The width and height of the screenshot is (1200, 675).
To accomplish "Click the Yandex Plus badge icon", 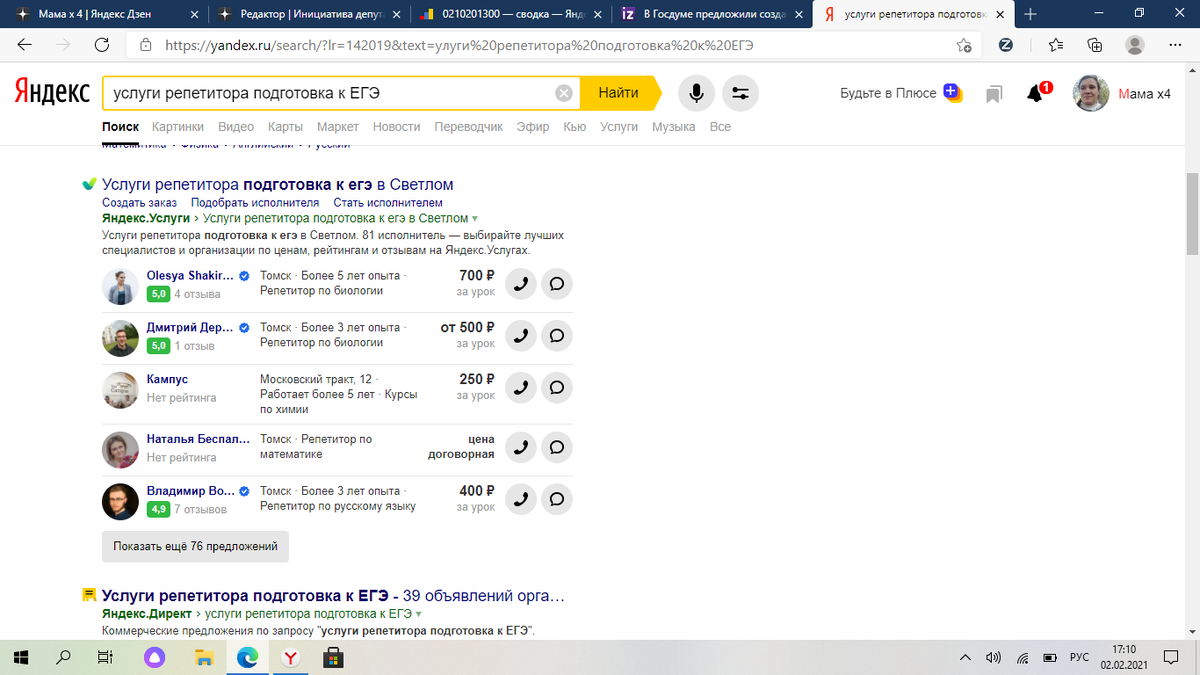I will 952,93.
